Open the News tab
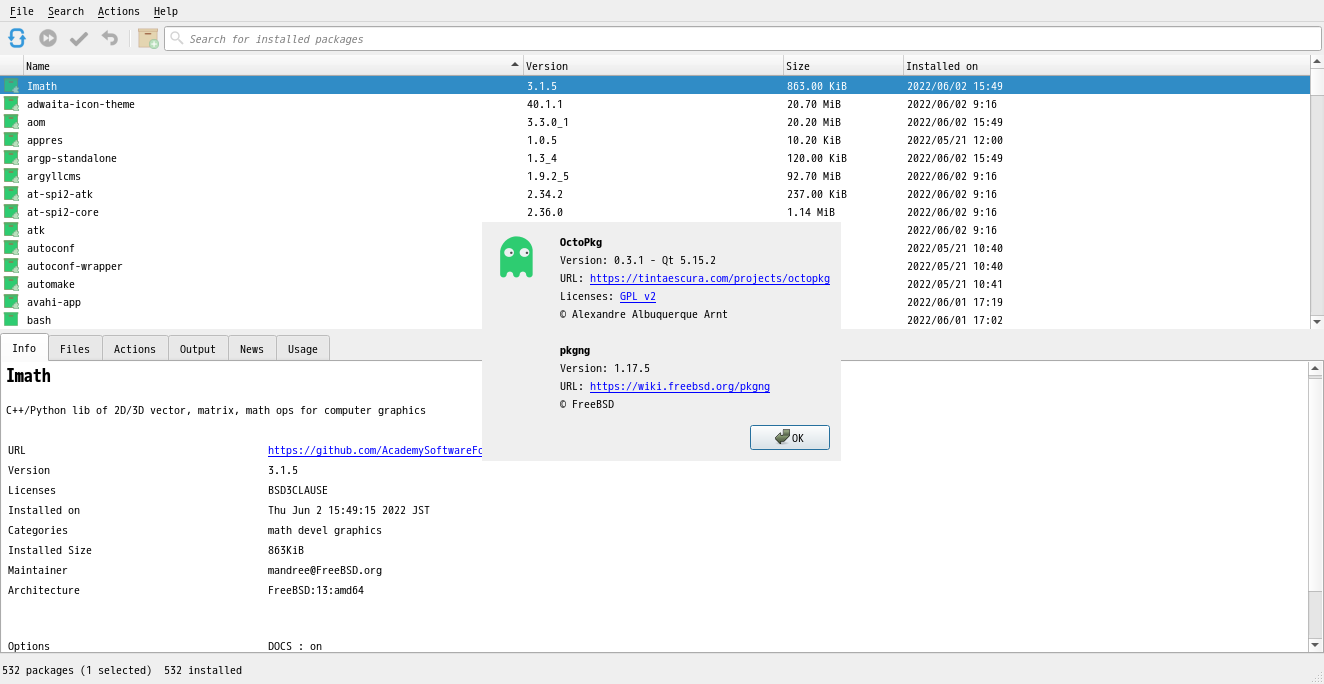 [252, 349]
